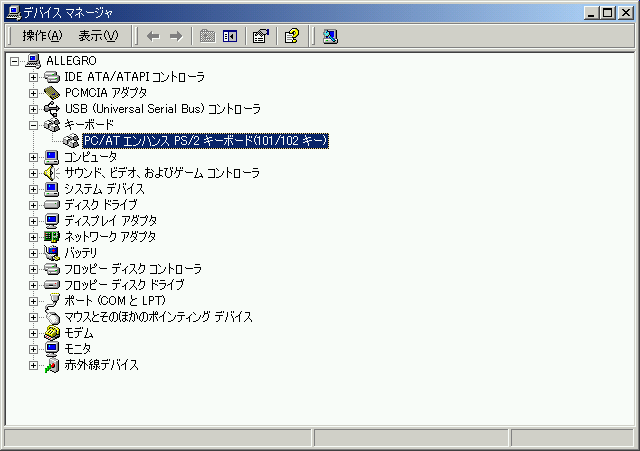Click the IDE ATA/ATAPI controller icon
This screenshot has width=640, height=451.
coord(52,77)
